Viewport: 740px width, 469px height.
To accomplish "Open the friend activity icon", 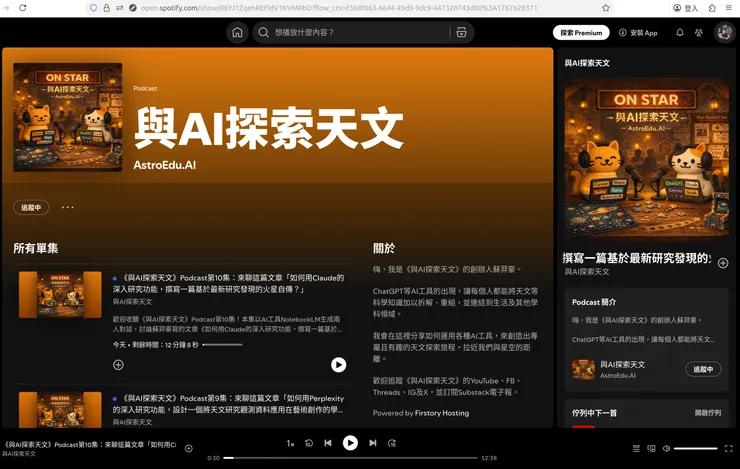I will (698, 33).
